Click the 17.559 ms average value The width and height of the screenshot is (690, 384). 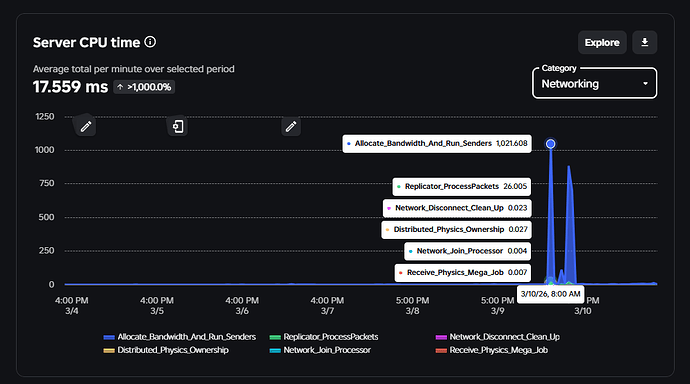[x=70, y=87]
